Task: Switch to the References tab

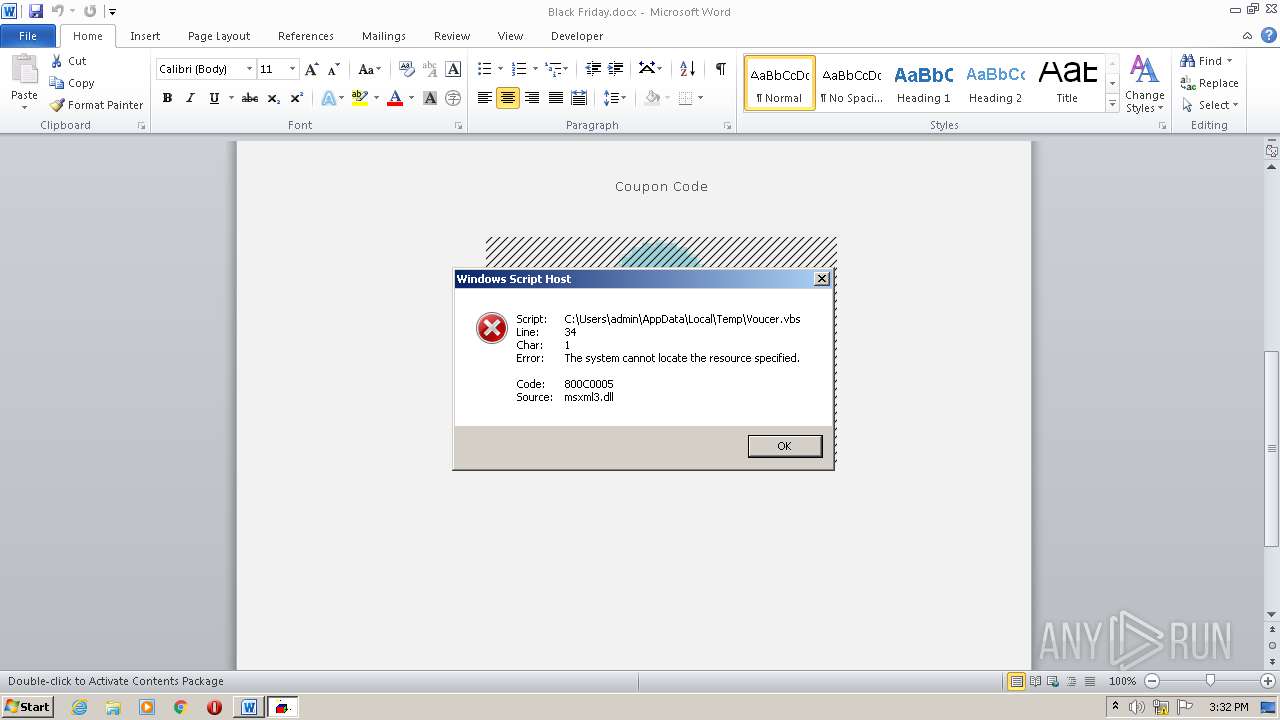Action: (306, 36)
